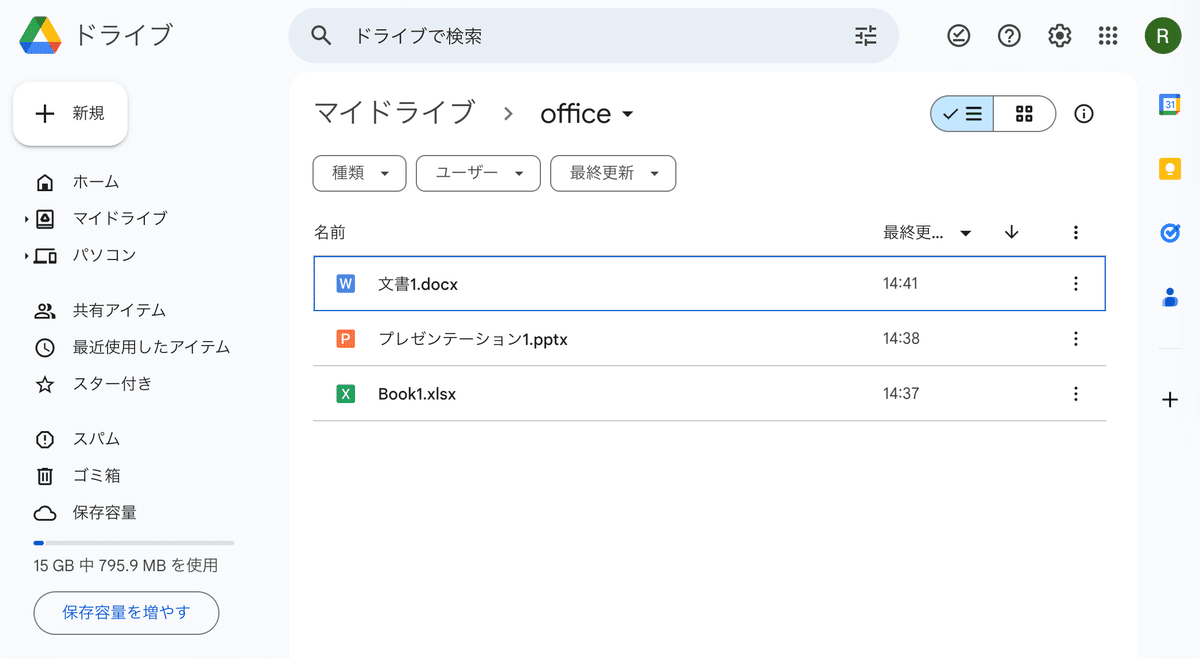
Task: Expand マイドライブ tree in sidebar
Action: click(x=26, y=219)
